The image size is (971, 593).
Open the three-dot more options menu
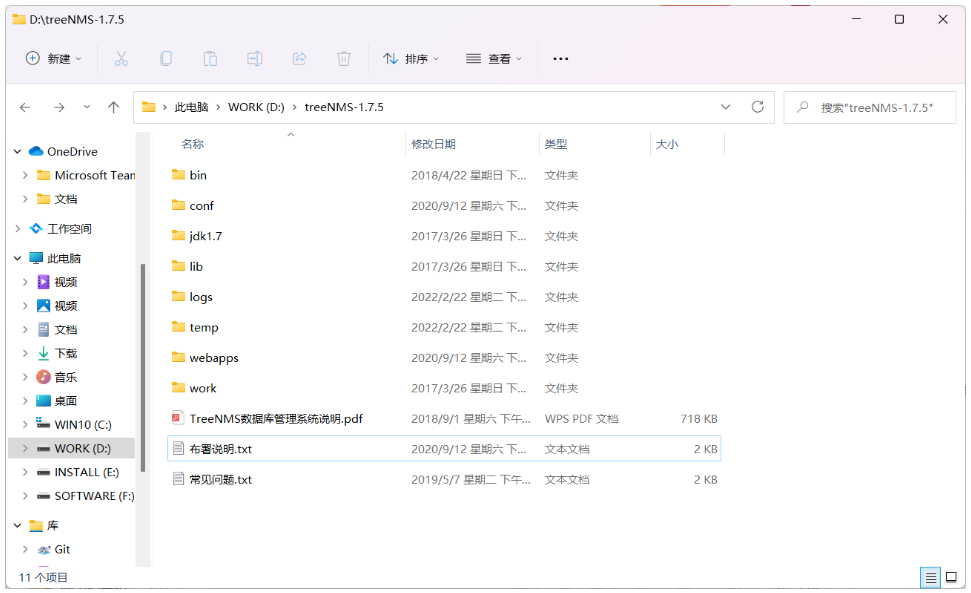click(560, 59)
